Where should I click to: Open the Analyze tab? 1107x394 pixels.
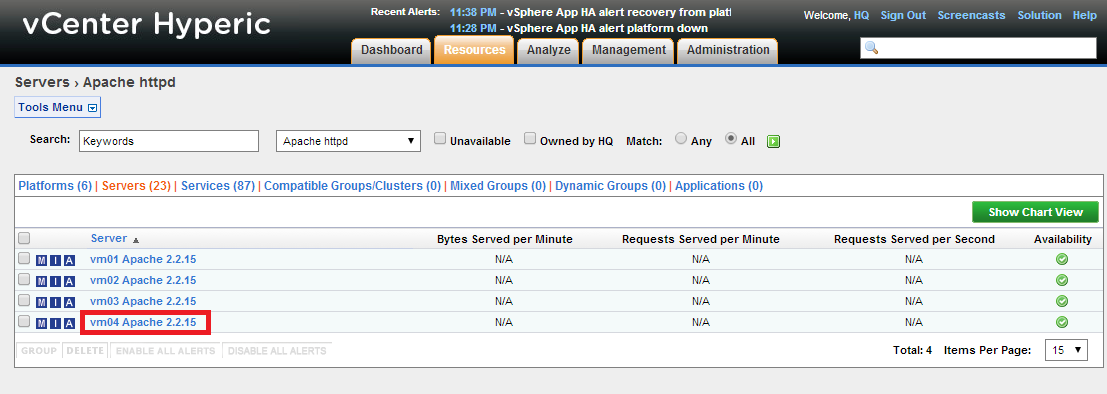point(549,50)
